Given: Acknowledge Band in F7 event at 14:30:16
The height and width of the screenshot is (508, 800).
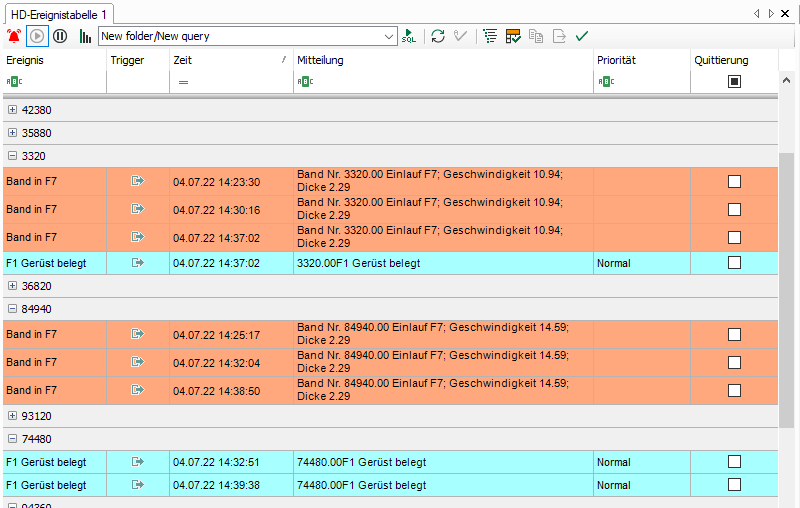Looking at the screenshot, I should 734,210.
